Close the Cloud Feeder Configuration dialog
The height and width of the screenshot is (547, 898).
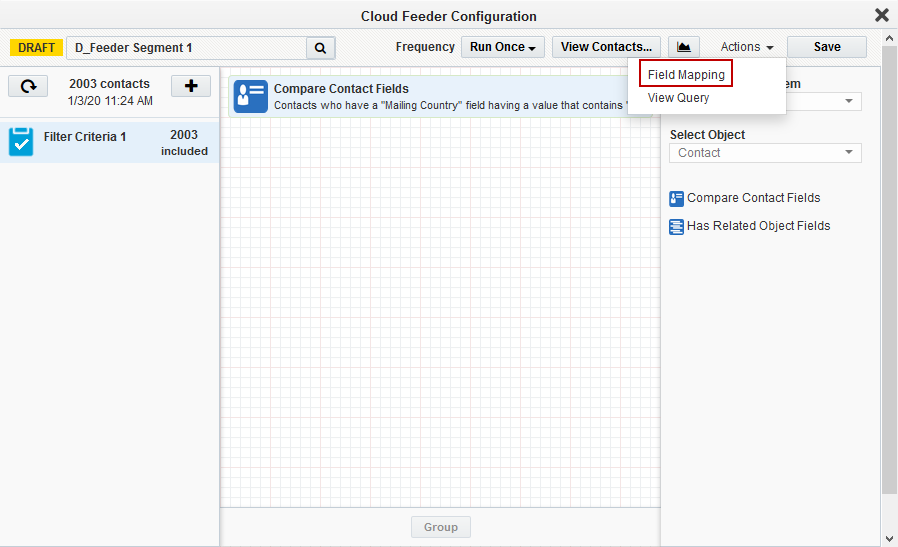[x=881, y=15]
